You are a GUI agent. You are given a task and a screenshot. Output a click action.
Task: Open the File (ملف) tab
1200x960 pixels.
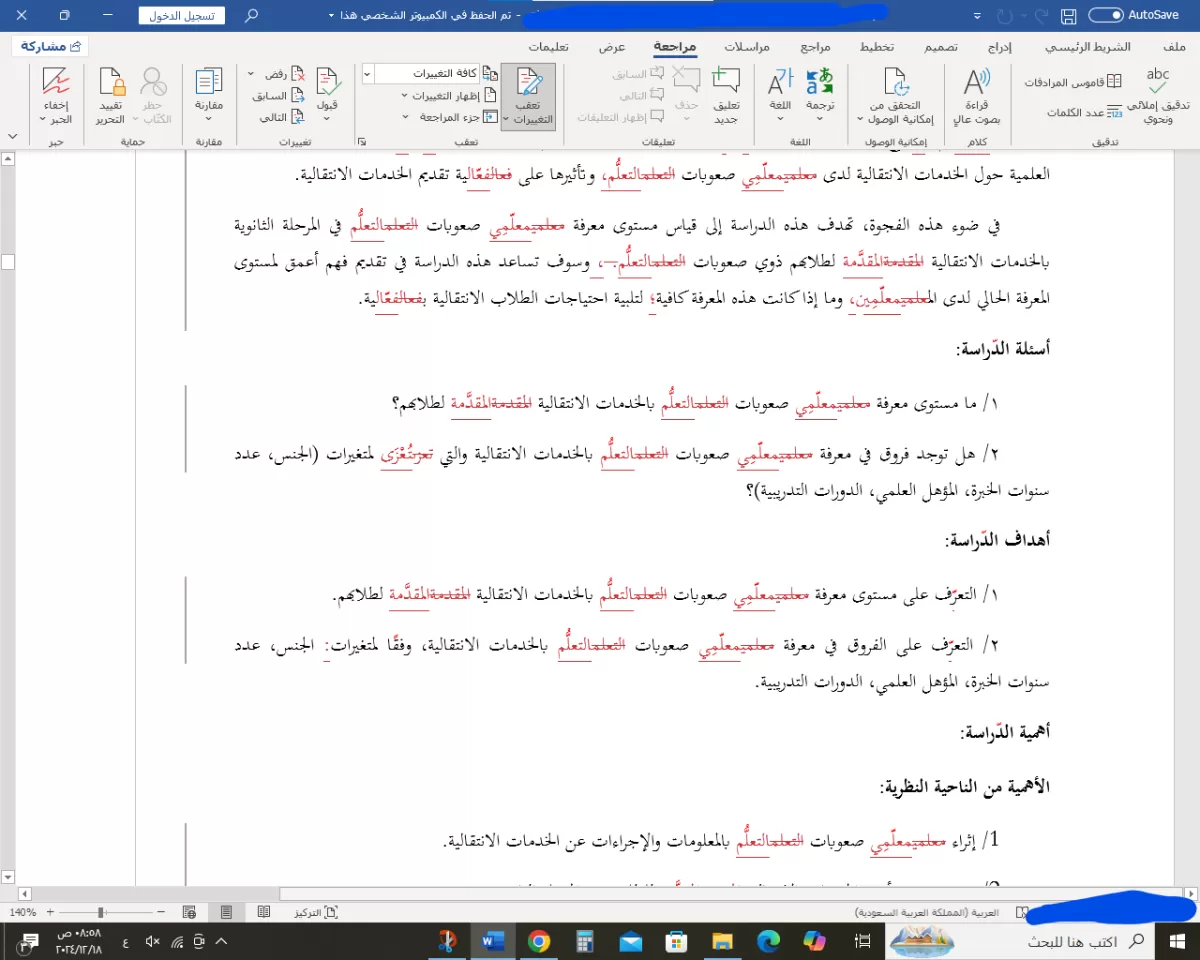click(x=1175, y=47)
